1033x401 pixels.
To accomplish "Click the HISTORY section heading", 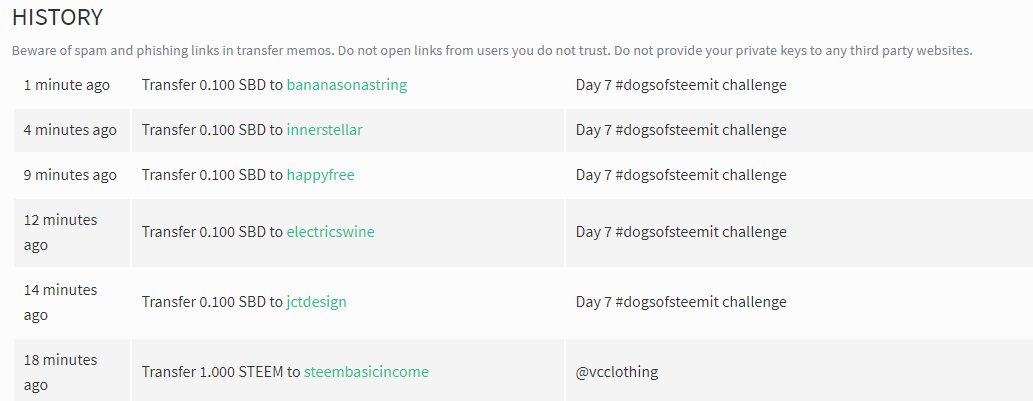I will pos(57,17).
